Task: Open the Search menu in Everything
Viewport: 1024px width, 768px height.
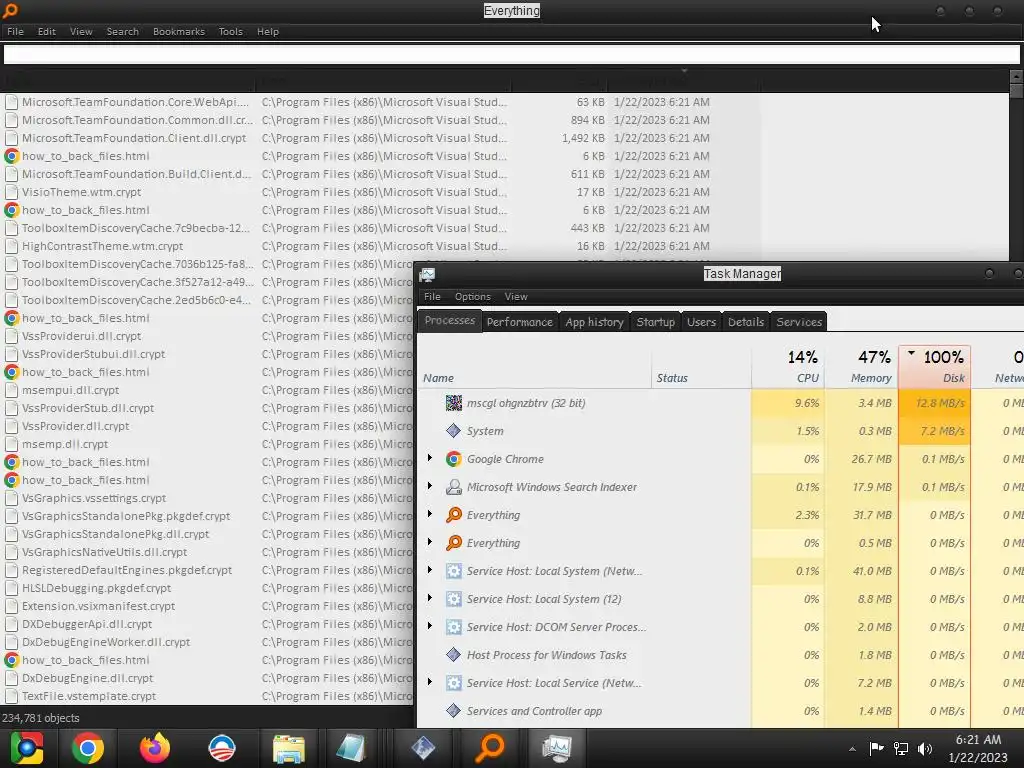Action: tap(123, 31)
